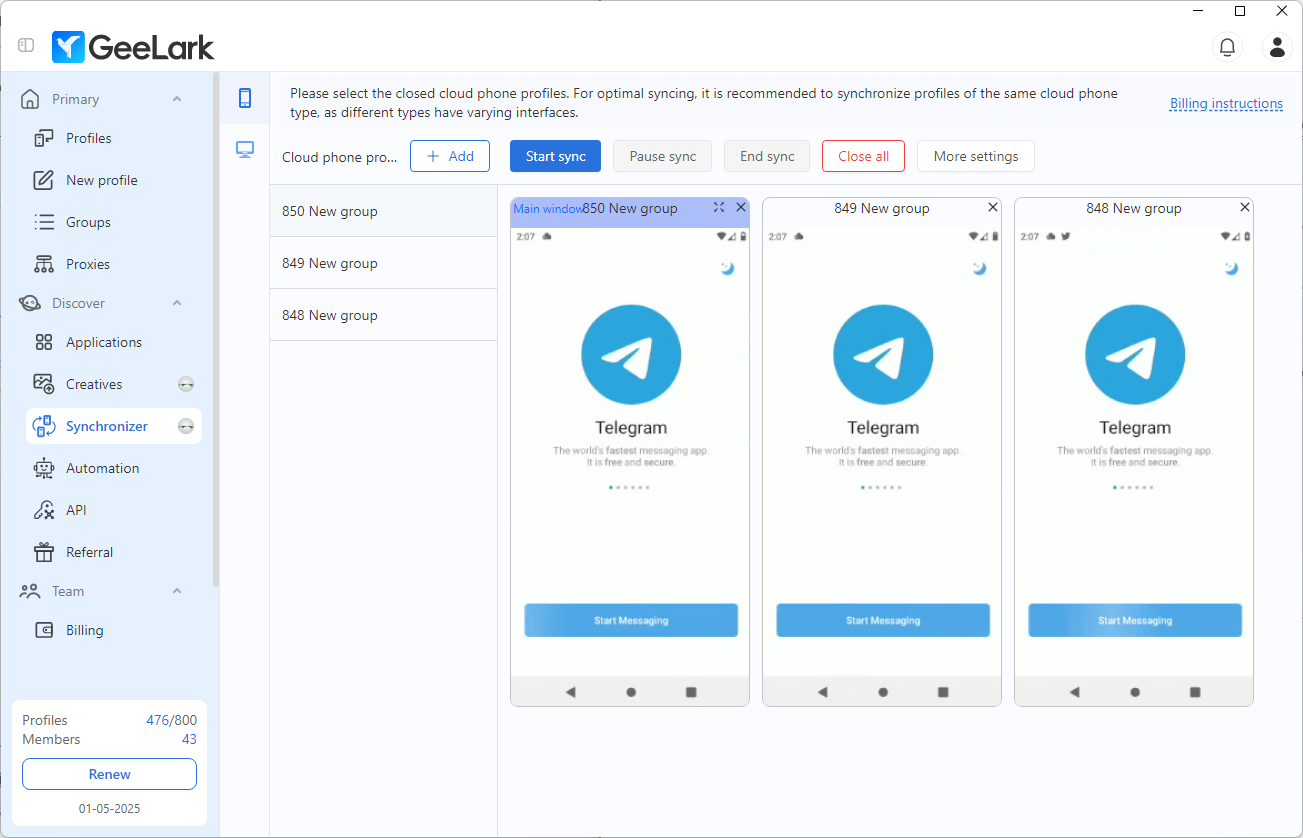Toggle night mode in 848 phone

tap(1231, 268)
